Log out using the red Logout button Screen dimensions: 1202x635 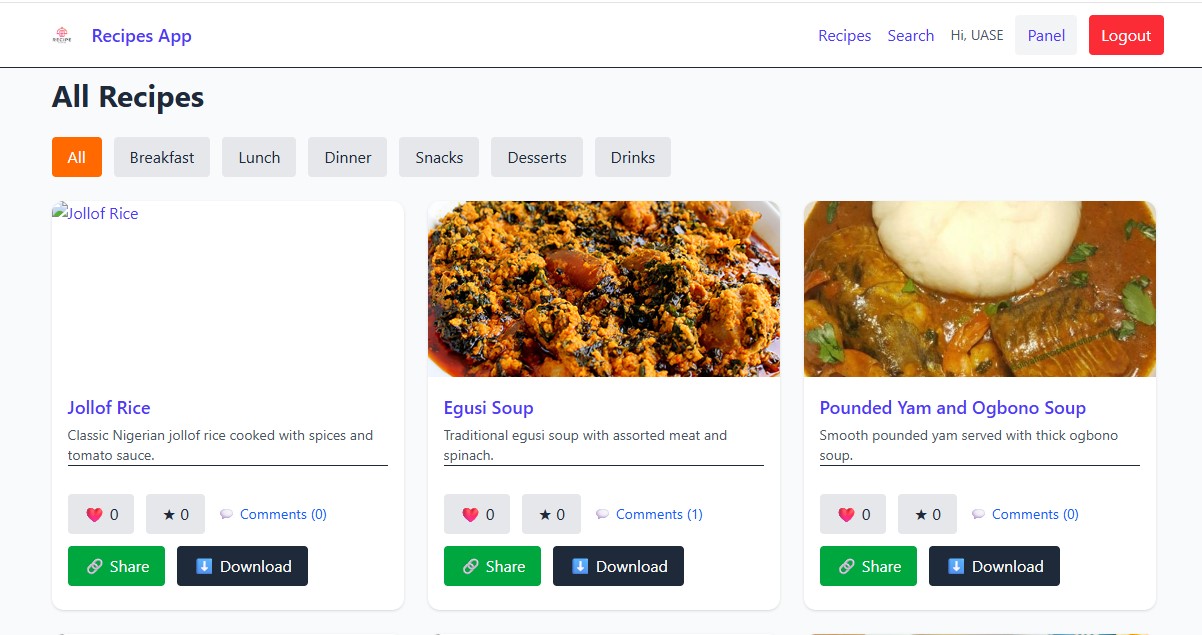pyautogui.click(x=1126, y=36)
